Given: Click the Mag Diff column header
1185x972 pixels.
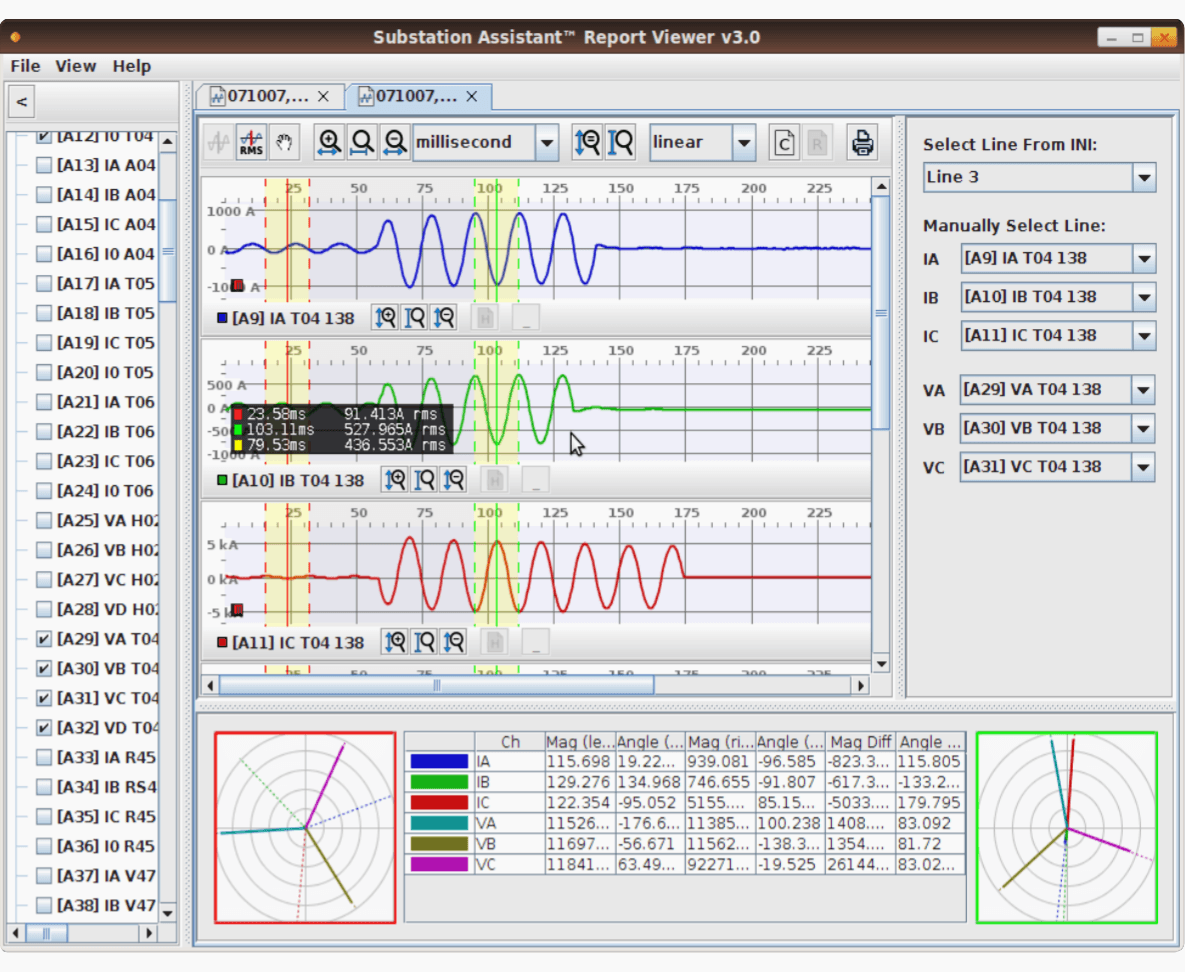Looking at the screenshot, I should click(860, 741).
